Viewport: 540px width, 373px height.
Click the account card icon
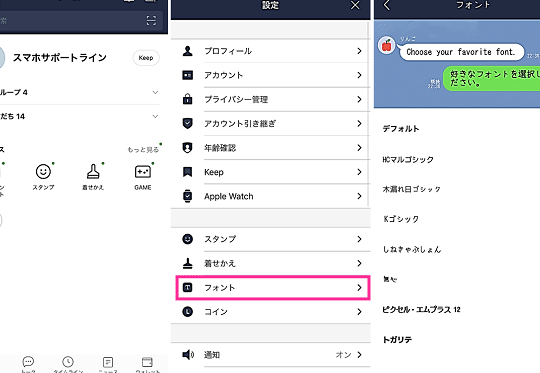tap(187, 75)
